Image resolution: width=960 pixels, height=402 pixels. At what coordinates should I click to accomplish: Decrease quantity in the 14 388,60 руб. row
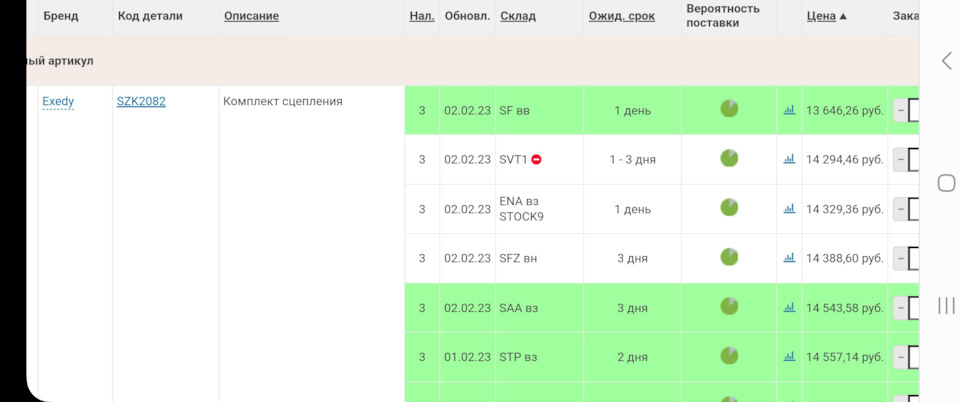(x=900, y=259)
